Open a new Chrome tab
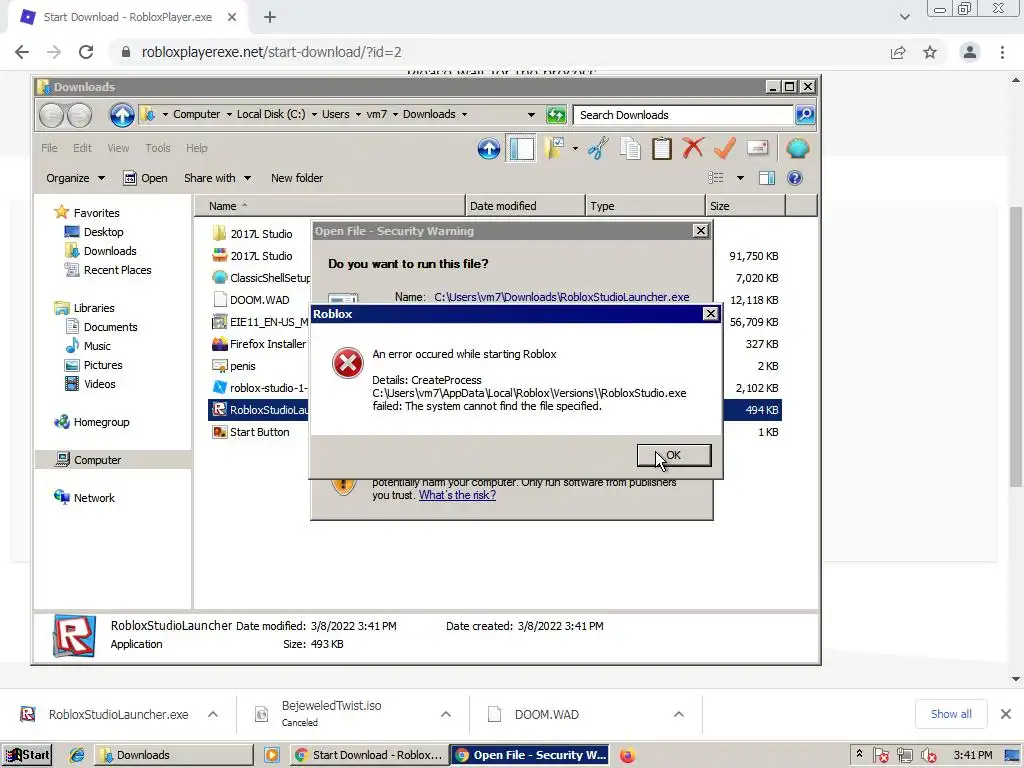 coord(270,17)
